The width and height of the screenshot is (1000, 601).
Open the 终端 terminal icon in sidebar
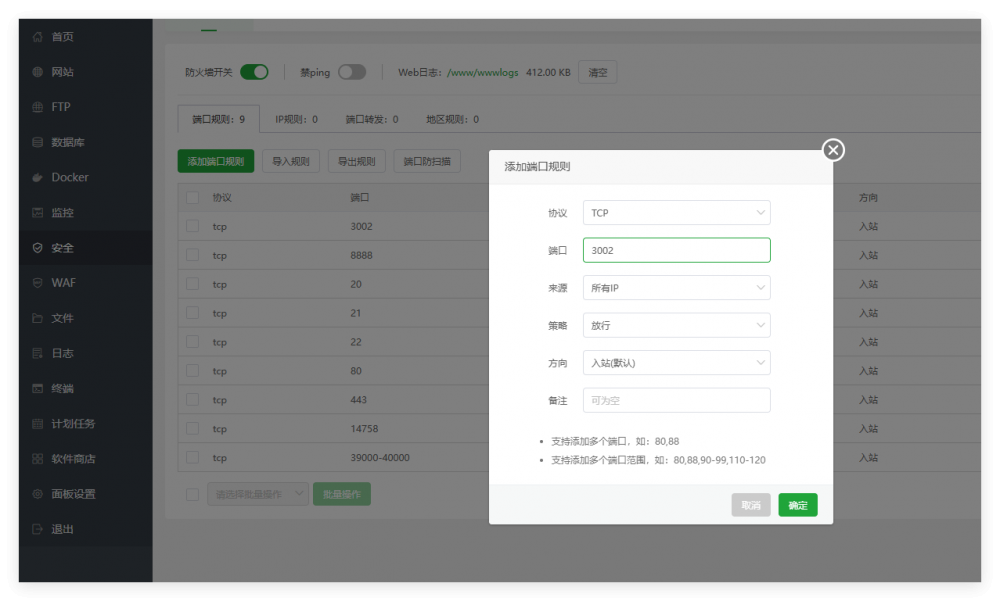[37, 388]
